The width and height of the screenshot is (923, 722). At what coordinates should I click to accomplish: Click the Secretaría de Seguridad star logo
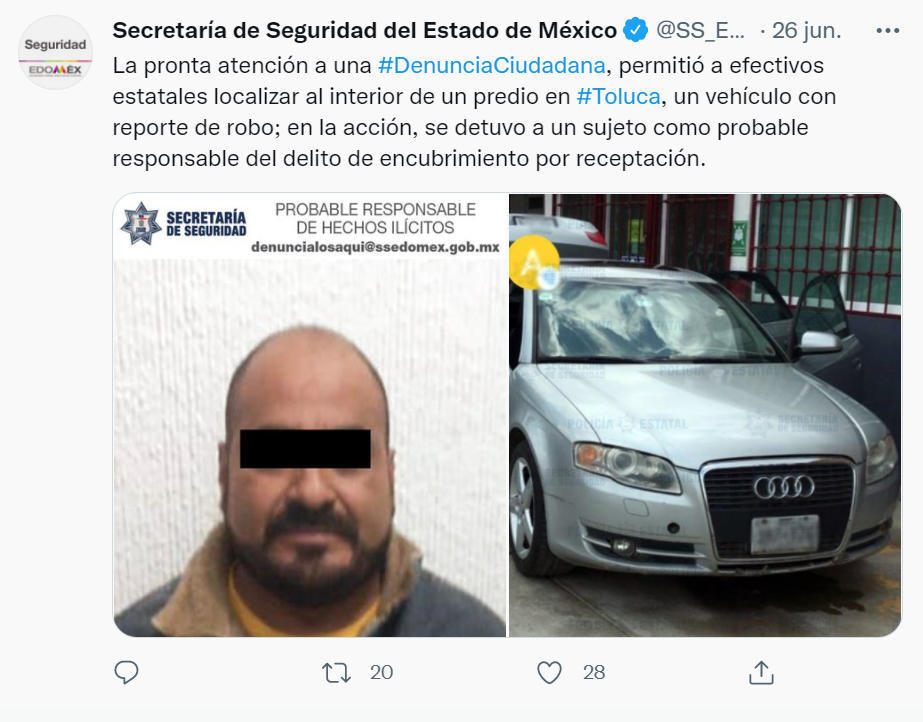point(141,224)
